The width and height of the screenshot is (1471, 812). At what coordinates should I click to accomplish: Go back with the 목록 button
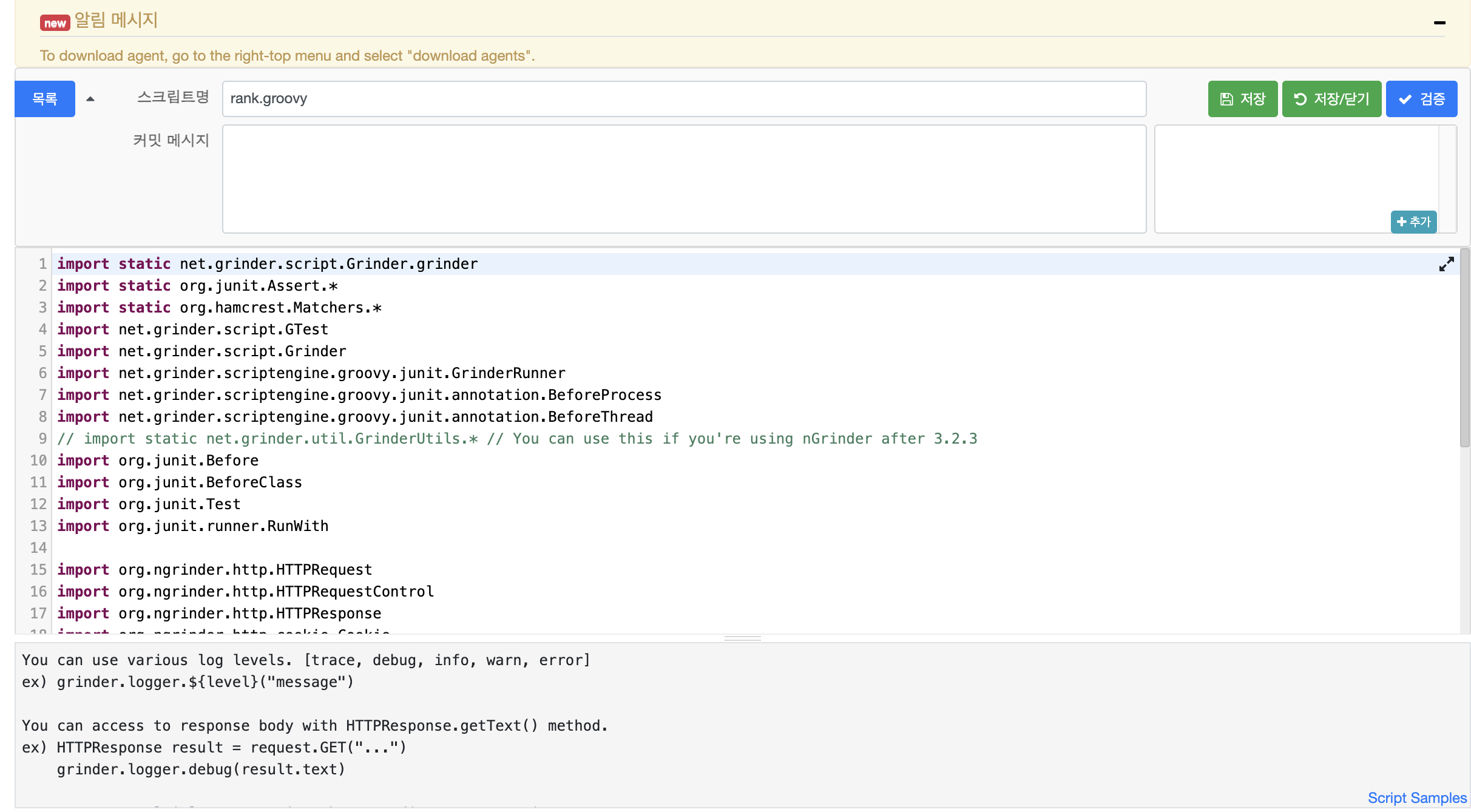[x=45, y=99]
